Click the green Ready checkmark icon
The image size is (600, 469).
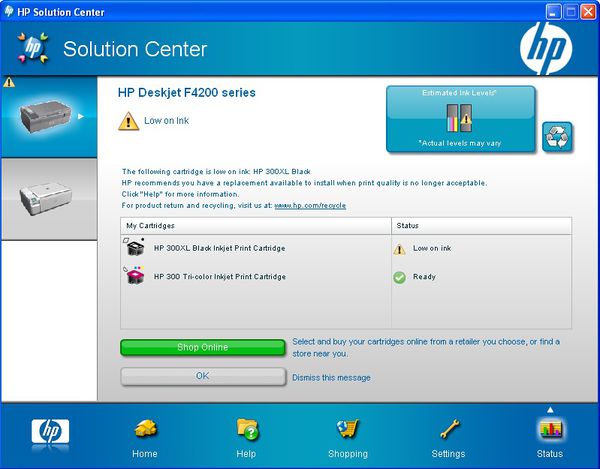pyautogui.click(x=399, y=277)
